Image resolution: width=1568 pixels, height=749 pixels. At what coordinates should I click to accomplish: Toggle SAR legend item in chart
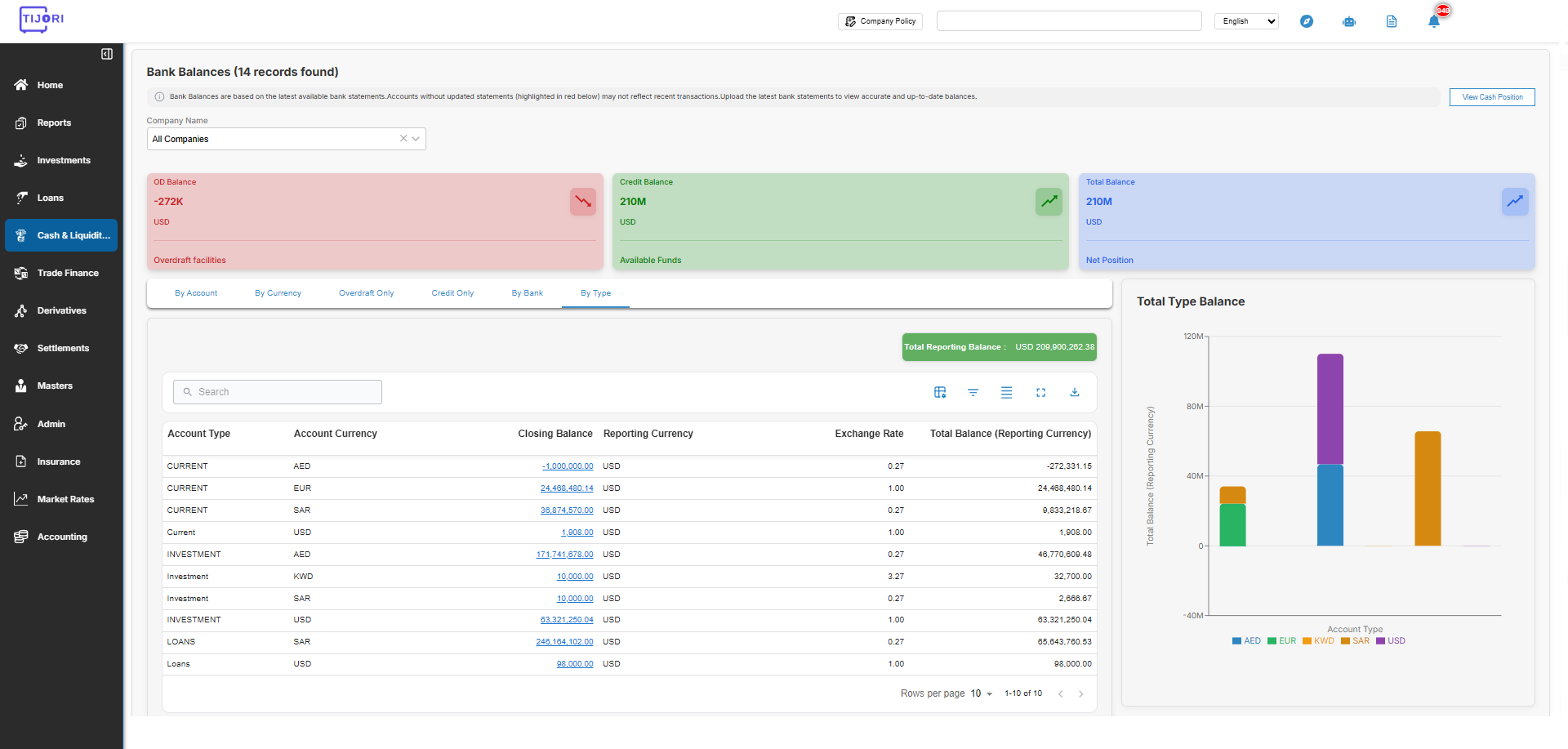(x=1355, y=641)
